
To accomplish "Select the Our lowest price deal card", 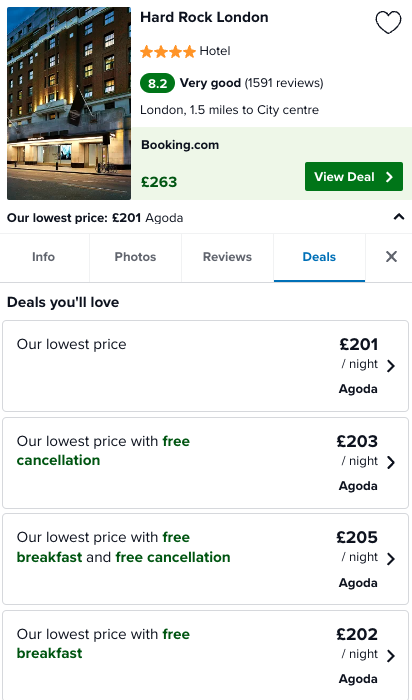I will (205, 366).
